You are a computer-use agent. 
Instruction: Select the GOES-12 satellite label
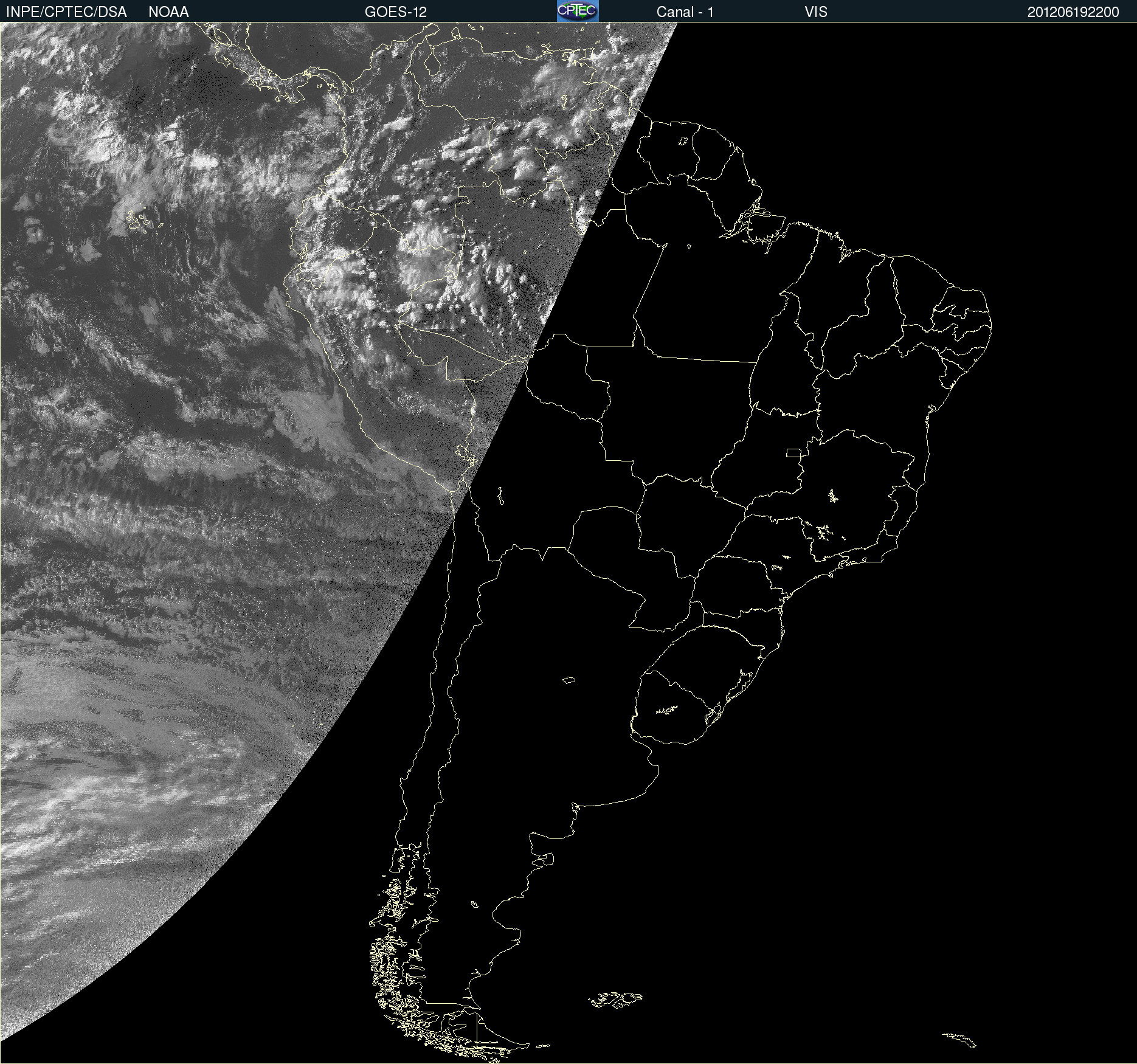click(x=396, y=12)
